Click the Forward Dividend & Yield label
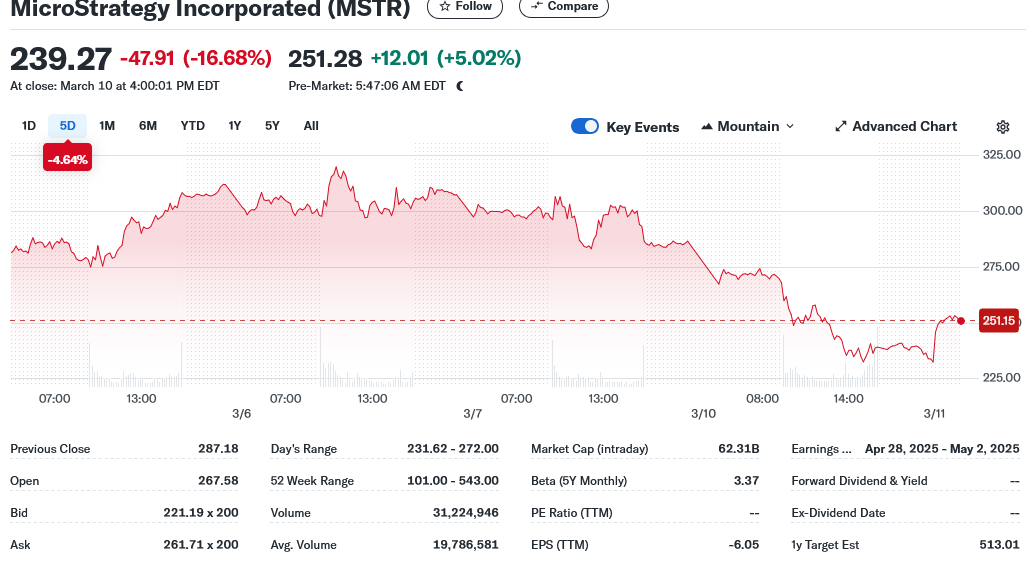Viewport: 1032px width, 566px height. (x=859, y=481)
